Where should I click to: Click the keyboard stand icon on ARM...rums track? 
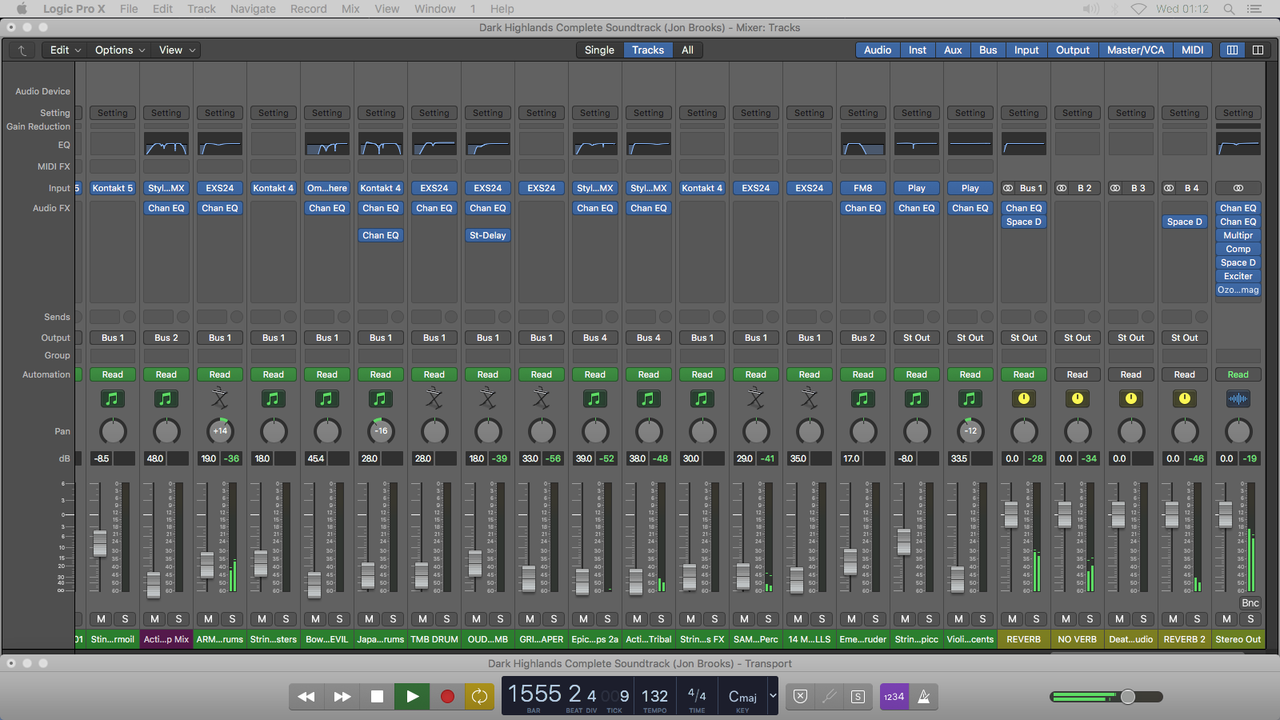point(220,399)
